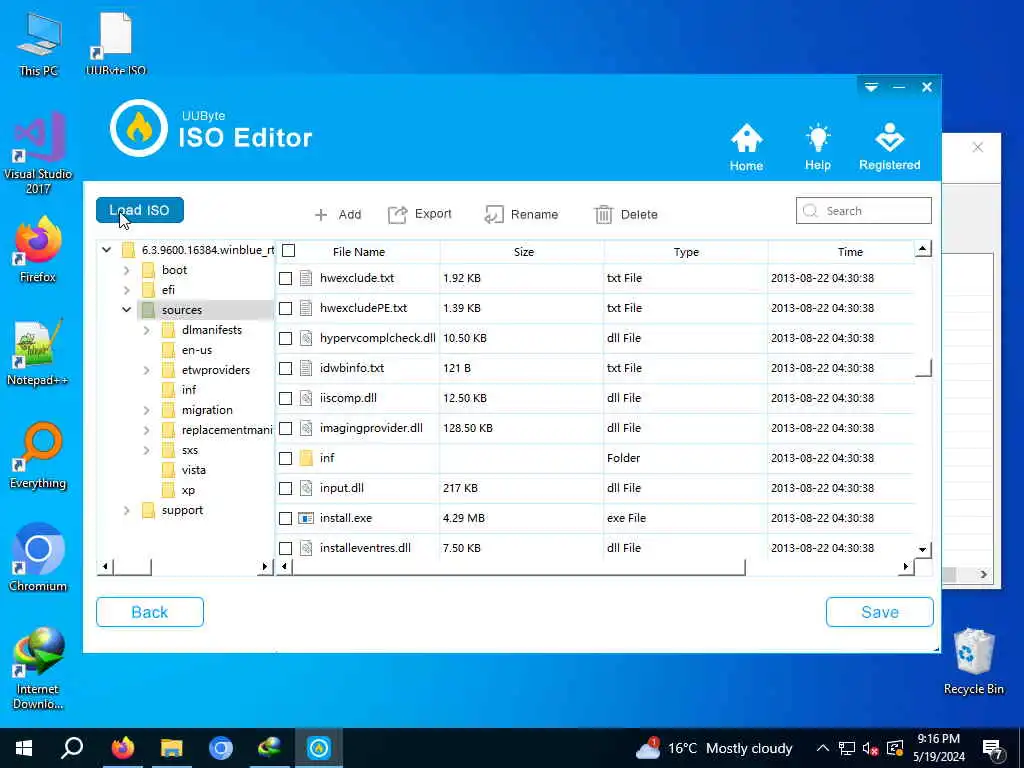Sort by the Size column header
1024x768 pixels.
click(523, 252)
